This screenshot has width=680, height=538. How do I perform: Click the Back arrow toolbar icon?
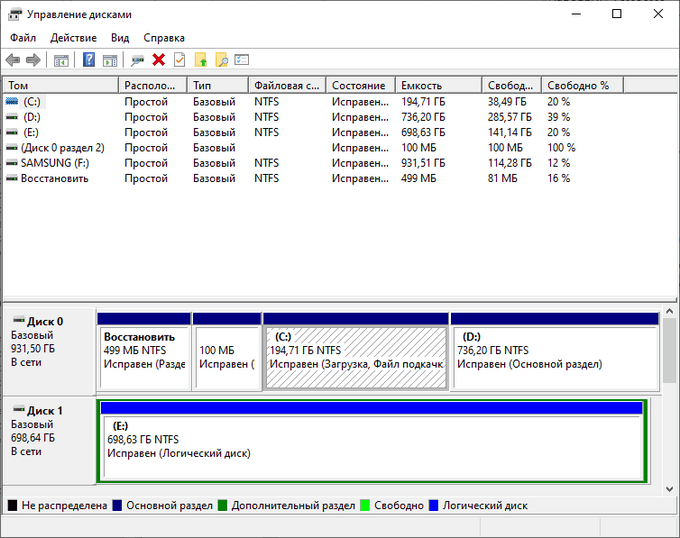pyautogui.click(x=13, y=60)
